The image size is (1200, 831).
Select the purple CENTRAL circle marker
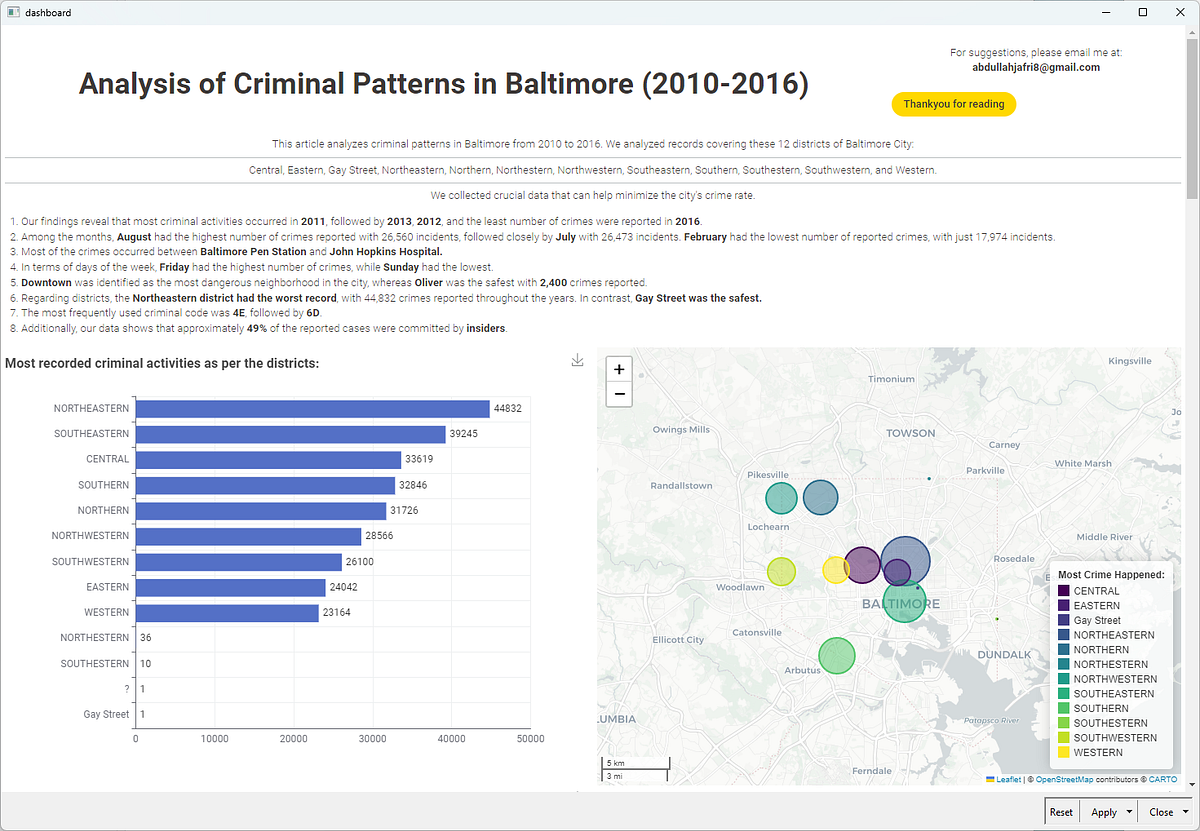862,565
